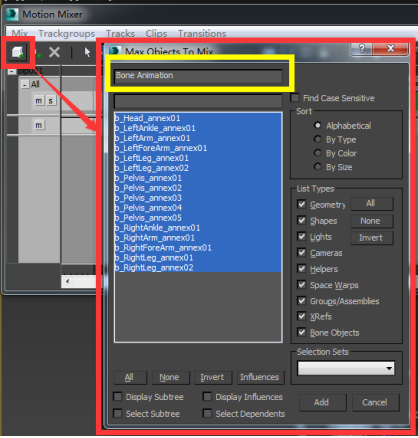Viewport: 418px width, 438px height.
Task: Click the 3ds Max icon in Motion Mixer title
Action: pyautogui.click(x=12, y=14)
